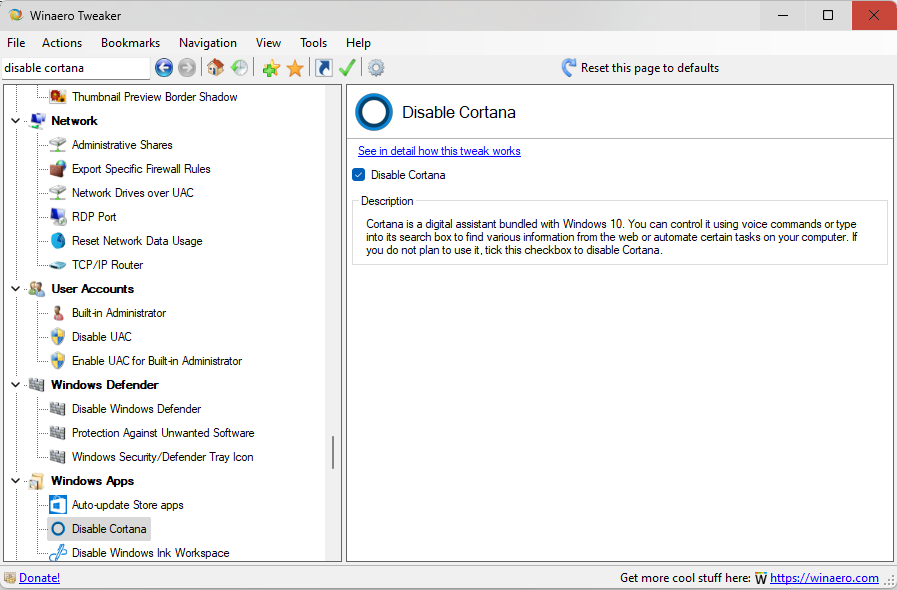
Task: Click the search box containing 'disable cortana'
Action: point(76,68)
